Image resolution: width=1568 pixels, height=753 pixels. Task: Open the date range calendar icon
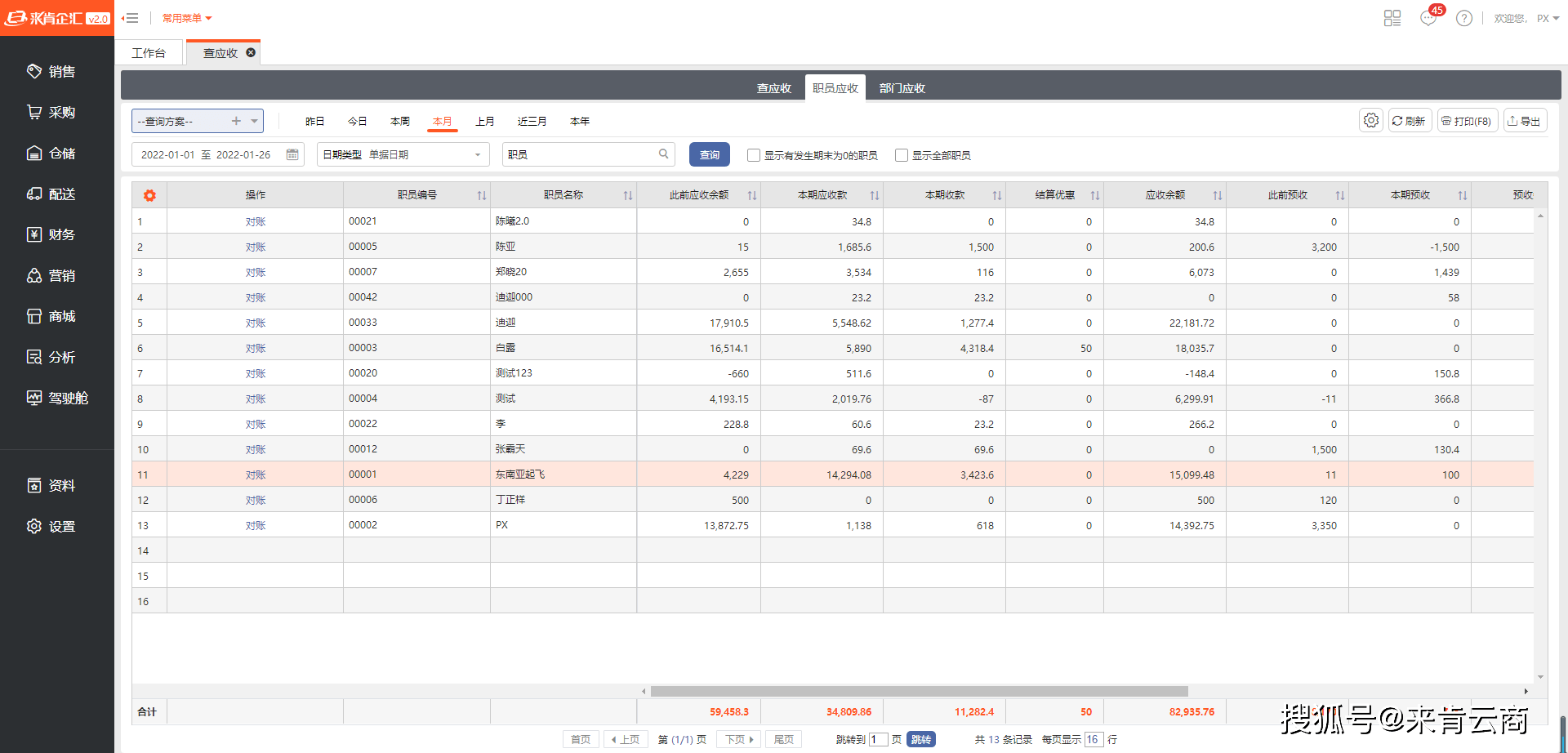click(x=292, y=154)
